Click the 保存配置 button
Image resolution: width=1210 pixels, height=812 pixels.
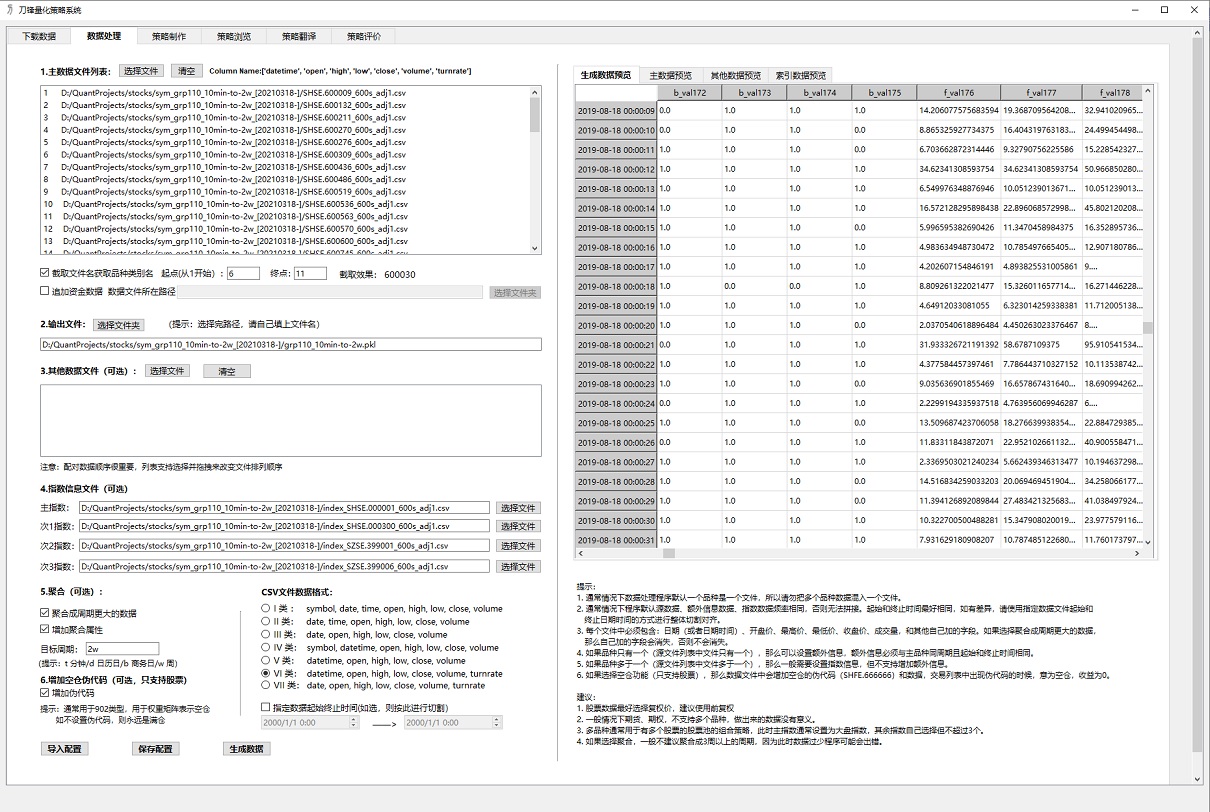[x=156, y=749]
